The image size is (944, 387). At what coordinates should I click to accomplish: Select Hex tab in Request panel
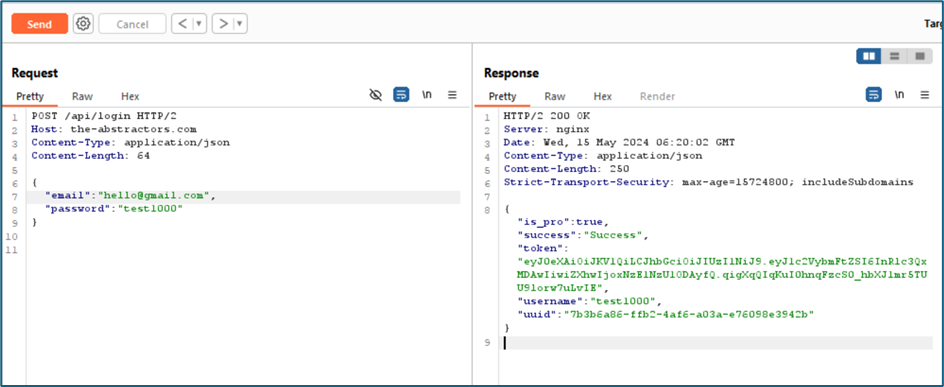click(x=130, y=96)
